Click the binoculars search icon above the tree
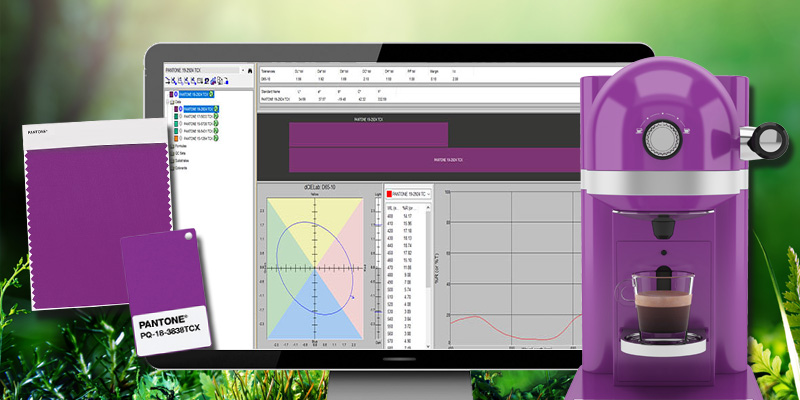Image resolution: width=800 pixels, height=400 pixels. coord(250,70)
